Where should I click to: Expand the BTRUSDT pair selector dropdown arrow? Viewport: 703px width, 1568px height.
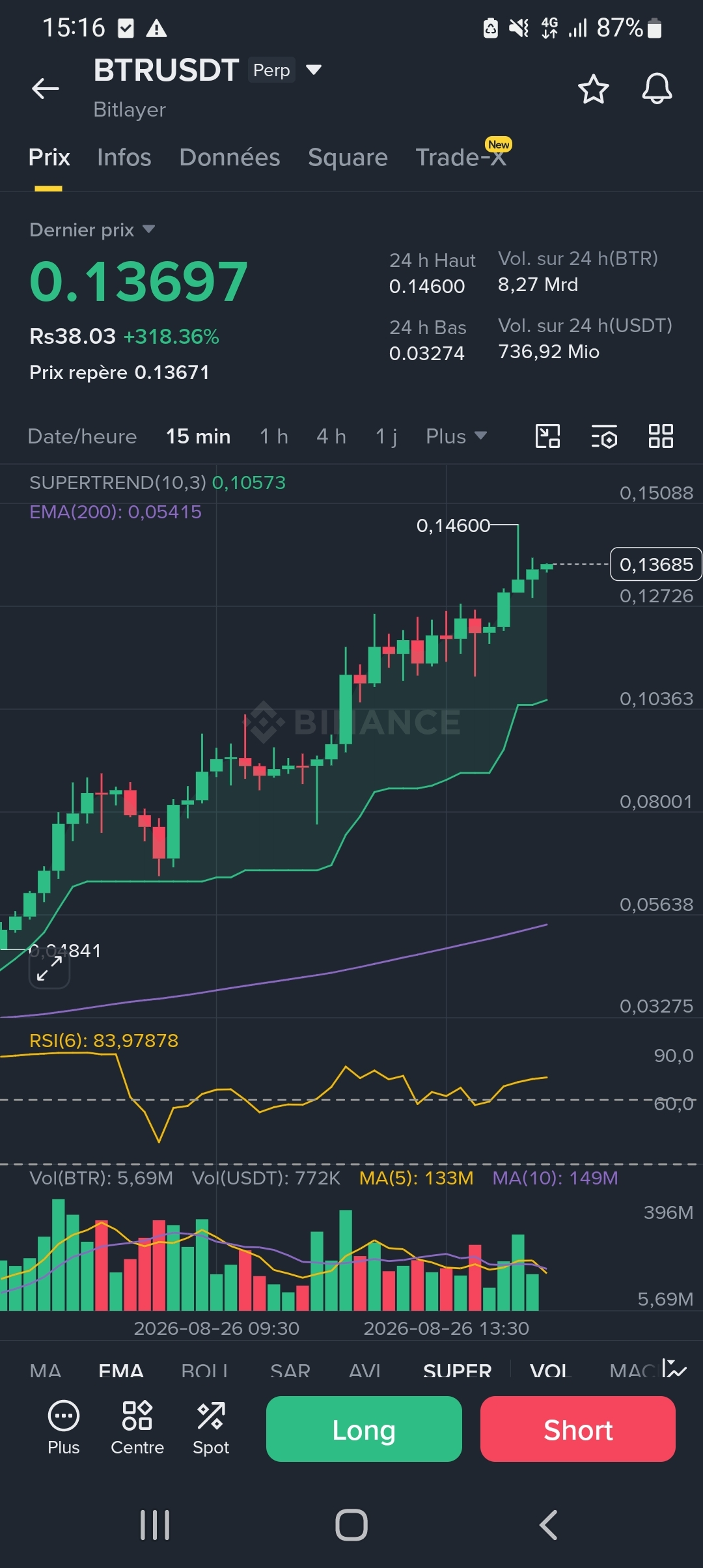point(314,70)
